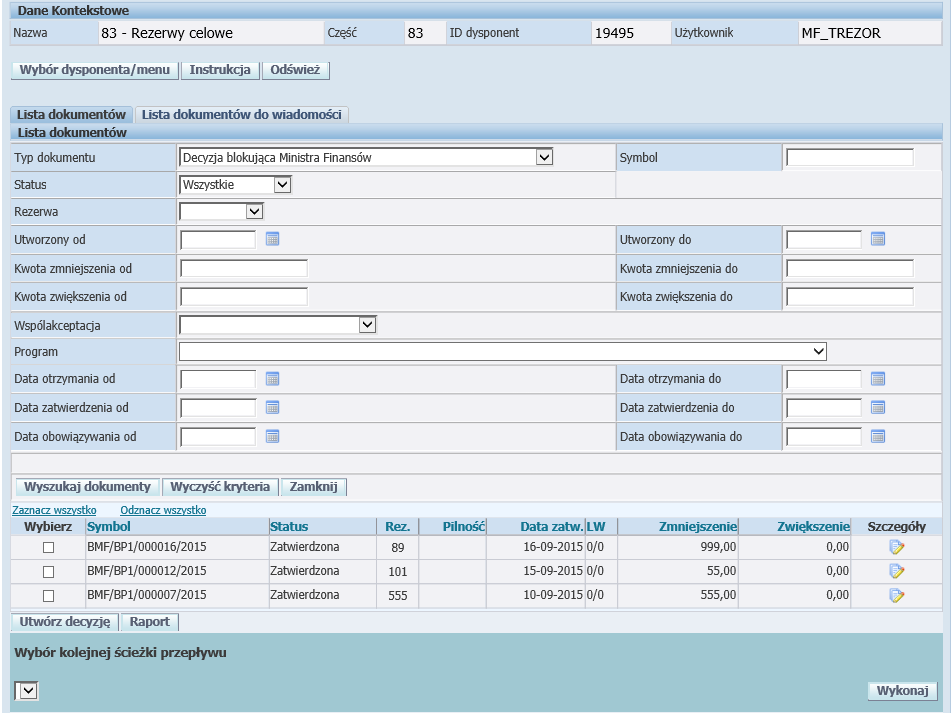Open calendar picker for Utworzony od
The image size is (951, 713).
(272, 239)
